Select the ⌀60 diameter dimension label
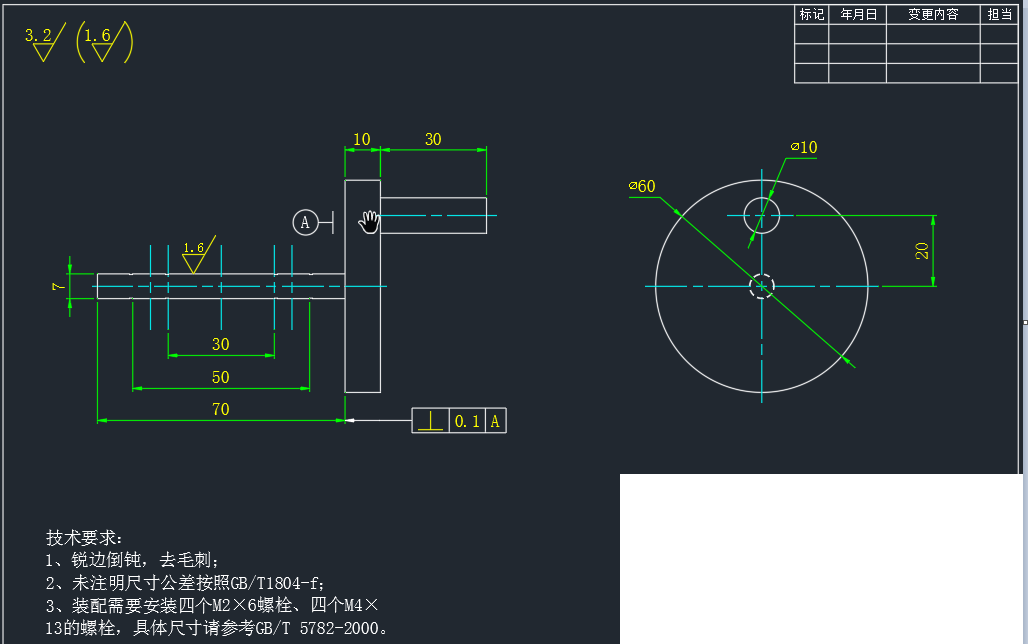1028x644 pixels. 642,186
